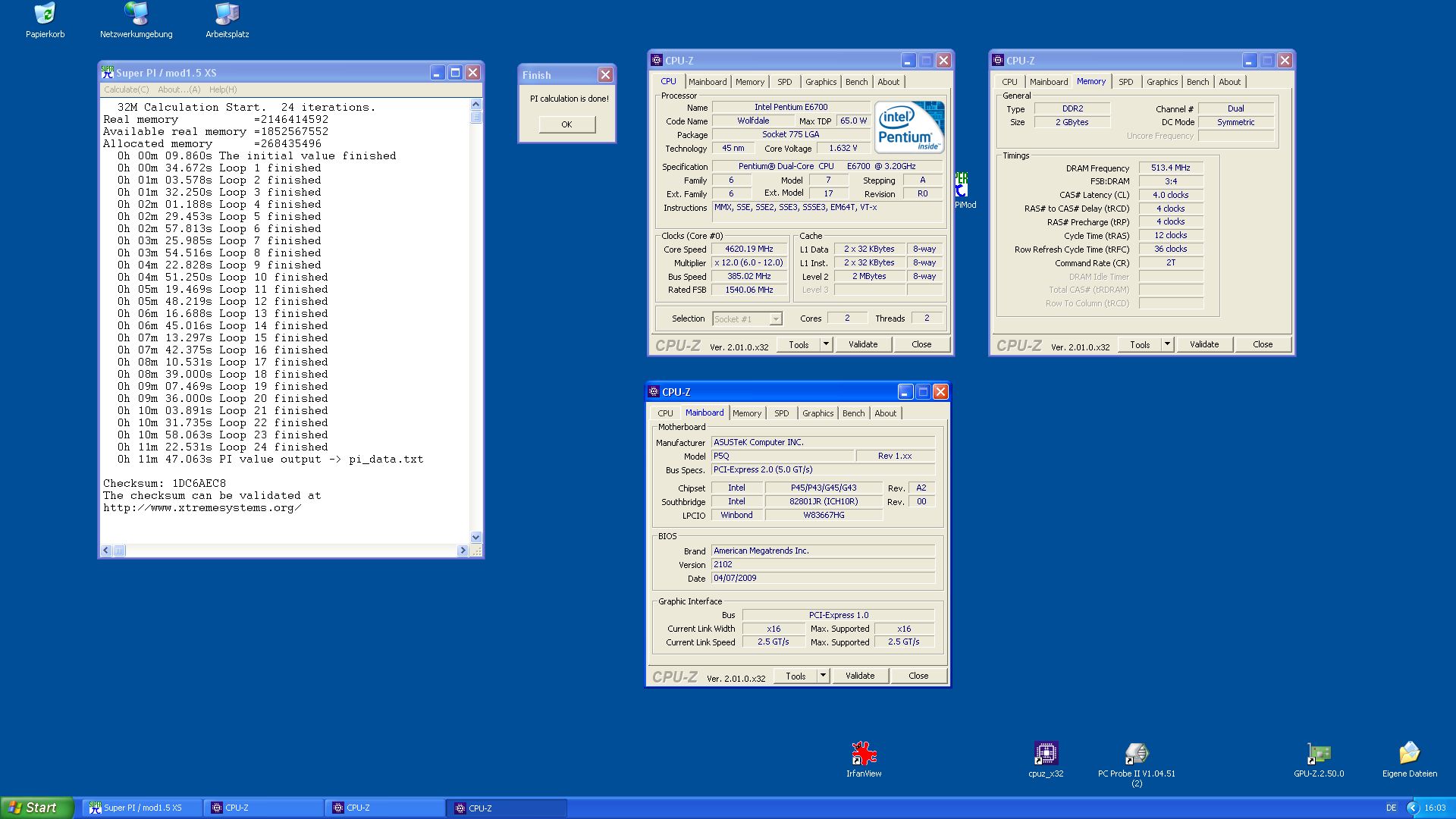Select Mainboard tab in CPU-Z CPU window
This screenshot has height=819, width=1456.
tap(707, 82)
